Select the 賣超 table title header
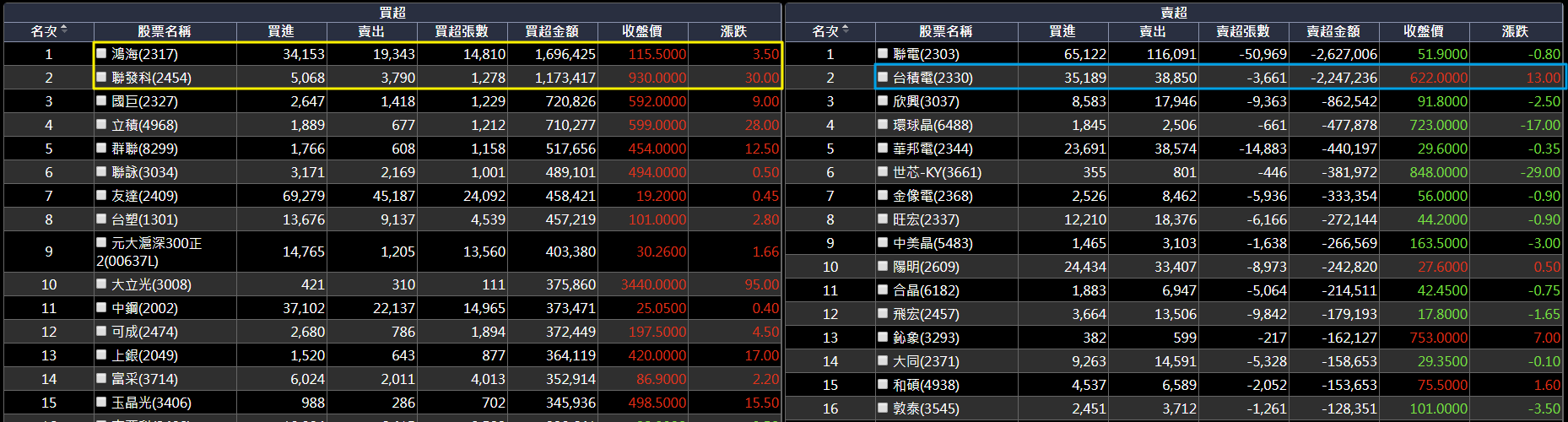This screenshot has height=422, width=1568. pyautogui.click(x=1174, y=13)
